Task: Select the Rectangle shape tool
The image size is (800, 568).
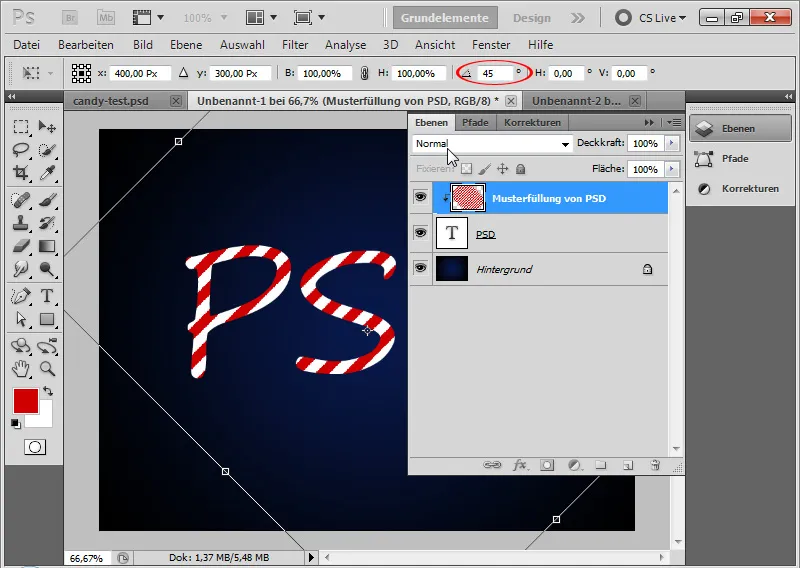Action: 47,319
